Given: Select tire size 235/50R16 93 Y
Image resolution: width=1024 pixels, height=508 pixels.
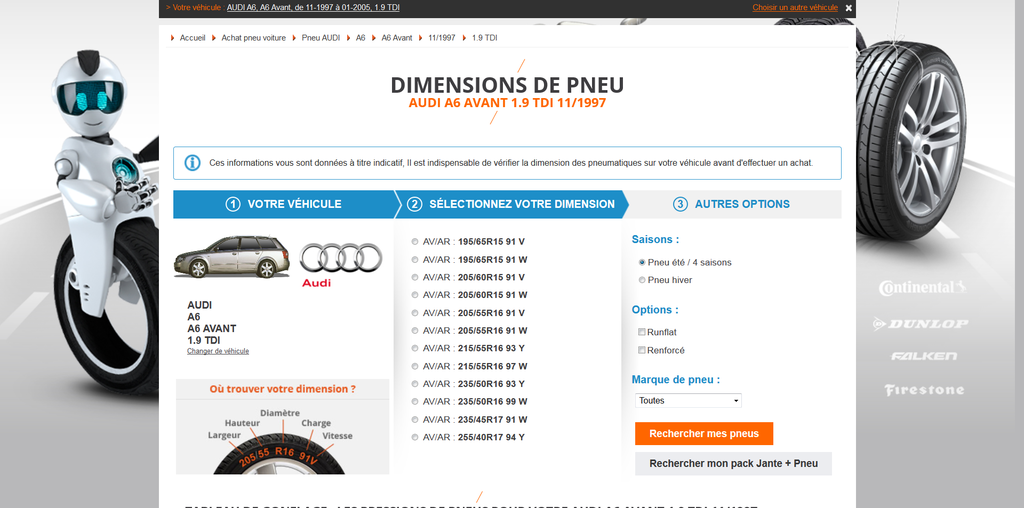Looking at the screenshot, I should click(x=415, y=384).
